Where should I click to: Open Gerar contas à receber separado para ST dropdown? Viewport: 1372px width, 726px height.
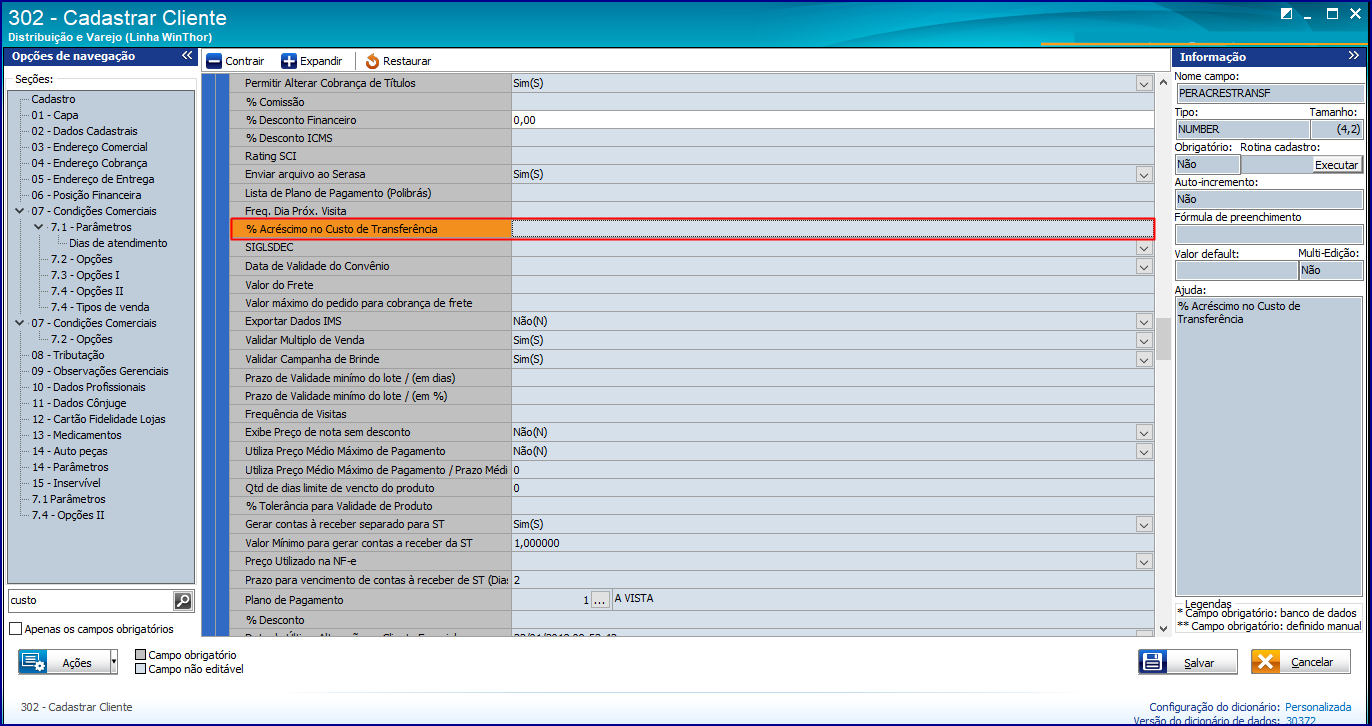(1144, 525)
